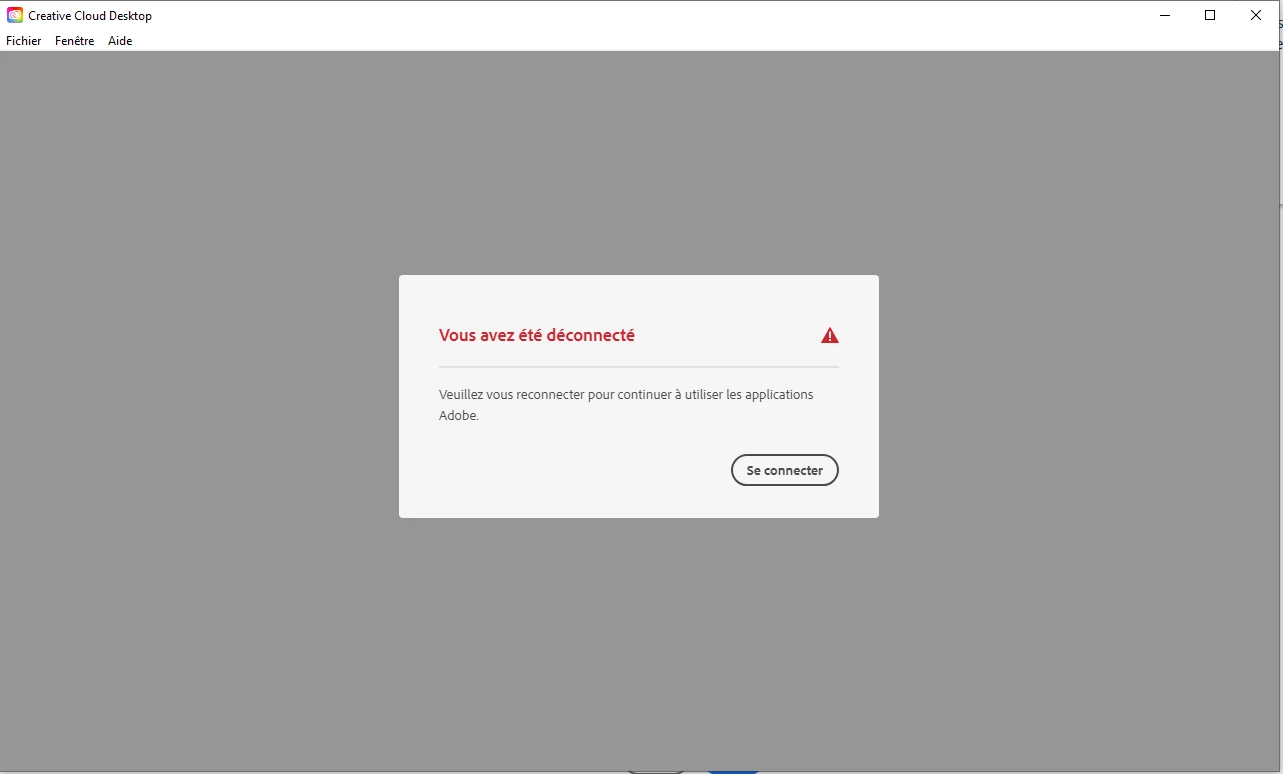Click the Creative Cloud logo in title bar

tap(15, 15)
